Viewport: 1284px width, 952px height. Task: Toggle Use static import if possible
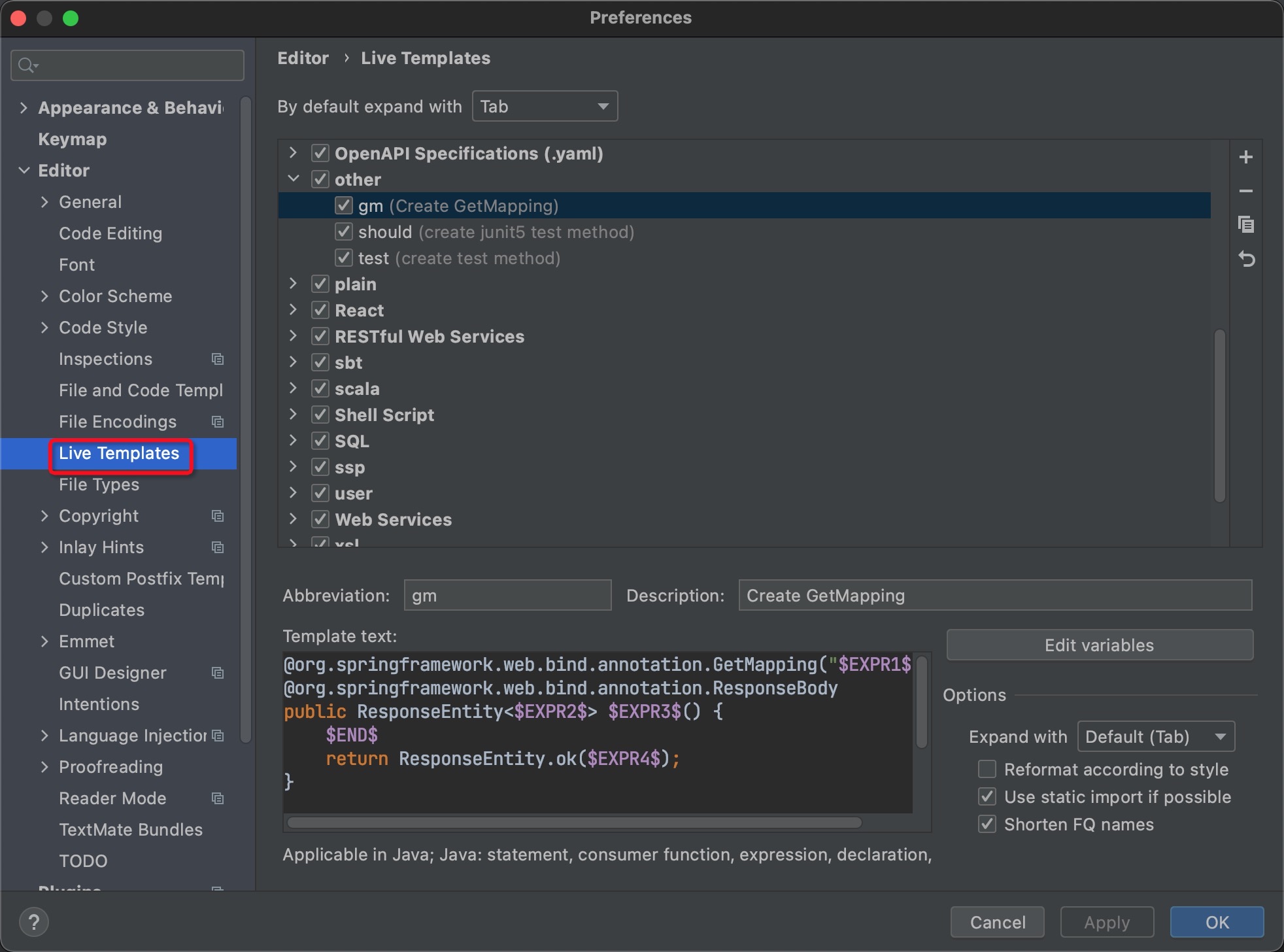click(987, 796)
